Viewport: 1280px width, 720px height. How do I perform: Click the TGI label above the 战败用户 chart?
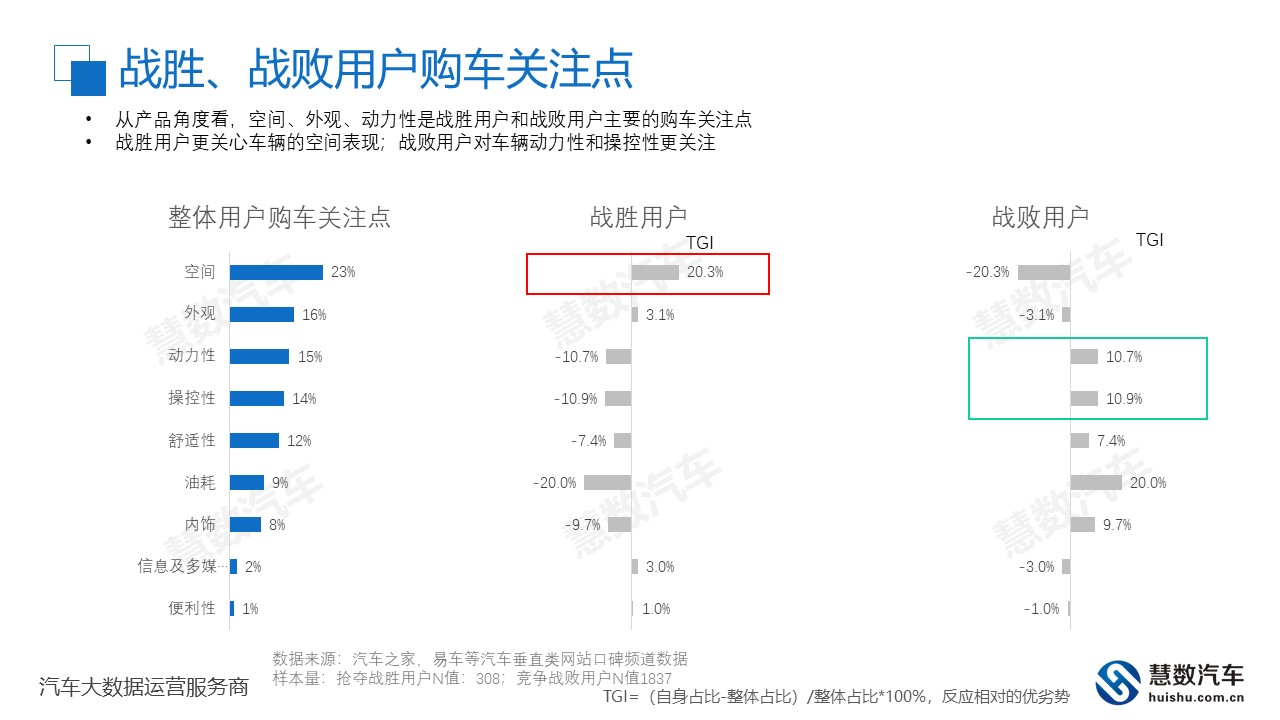click(x=1150, y=240)
